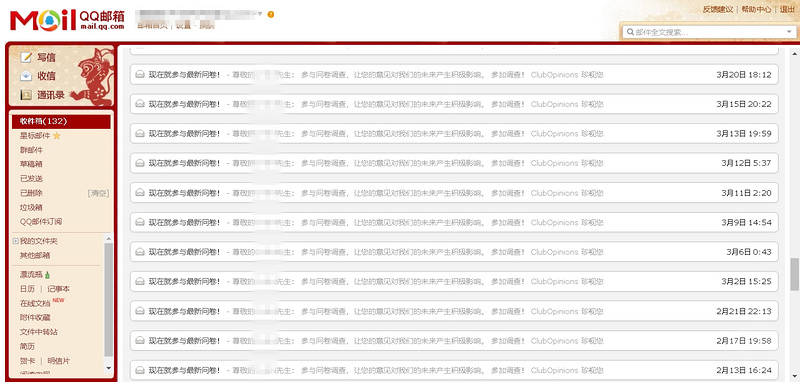Image resolution: width=800 pixels, height=382 pixels.
Task: Open 文件中转站 file transfer station
Action: pos(39,332)
